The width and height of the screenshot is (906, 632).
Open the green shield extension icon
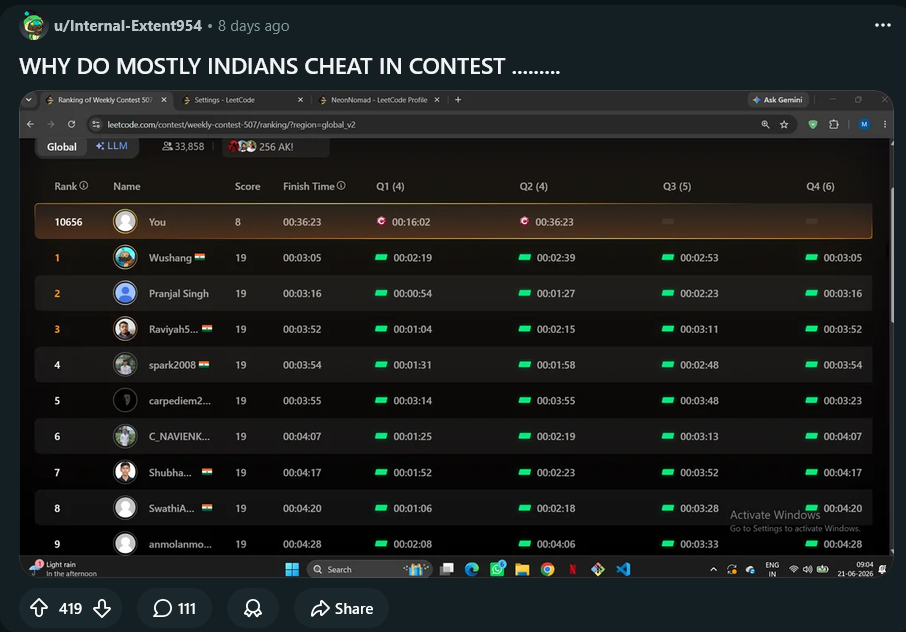(812, 124)
